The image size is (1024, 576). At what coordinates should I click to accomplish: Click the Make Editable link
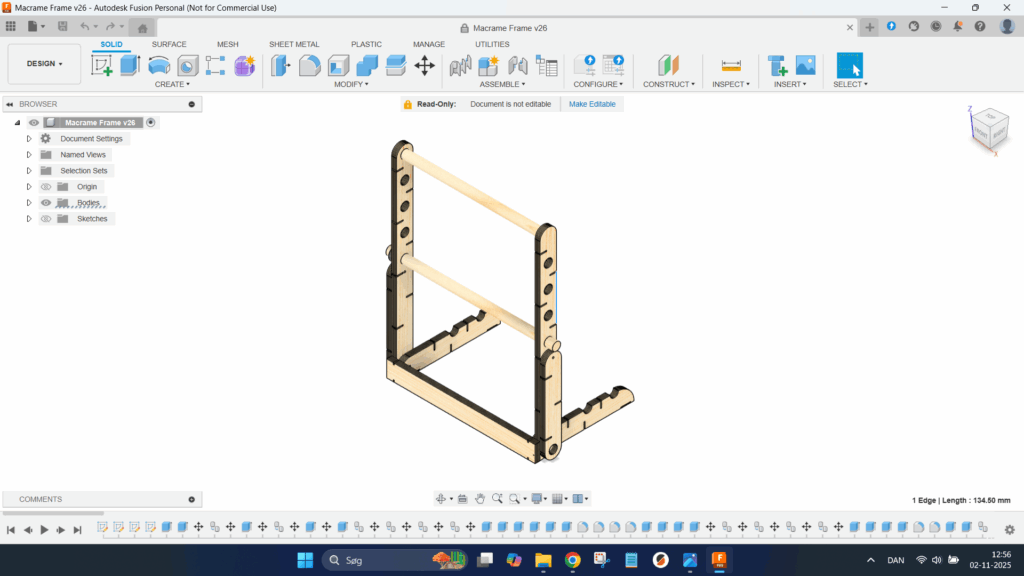[x=592, y=104]
